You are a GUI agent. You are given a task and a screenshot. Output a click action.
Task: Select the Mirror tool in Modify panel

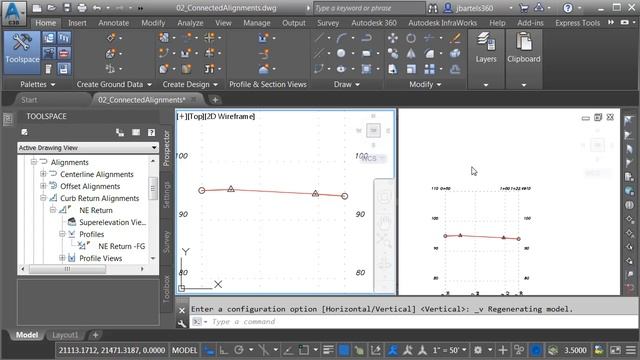(x=411, y=53)
